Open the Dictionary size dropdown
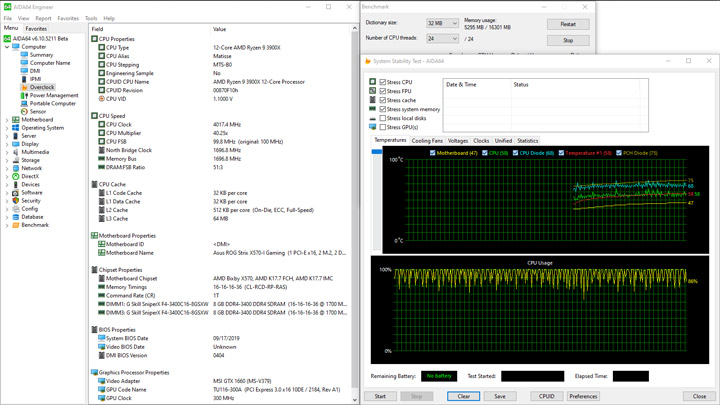This screenshot has height=405, width=720. [x=442, y=23]
